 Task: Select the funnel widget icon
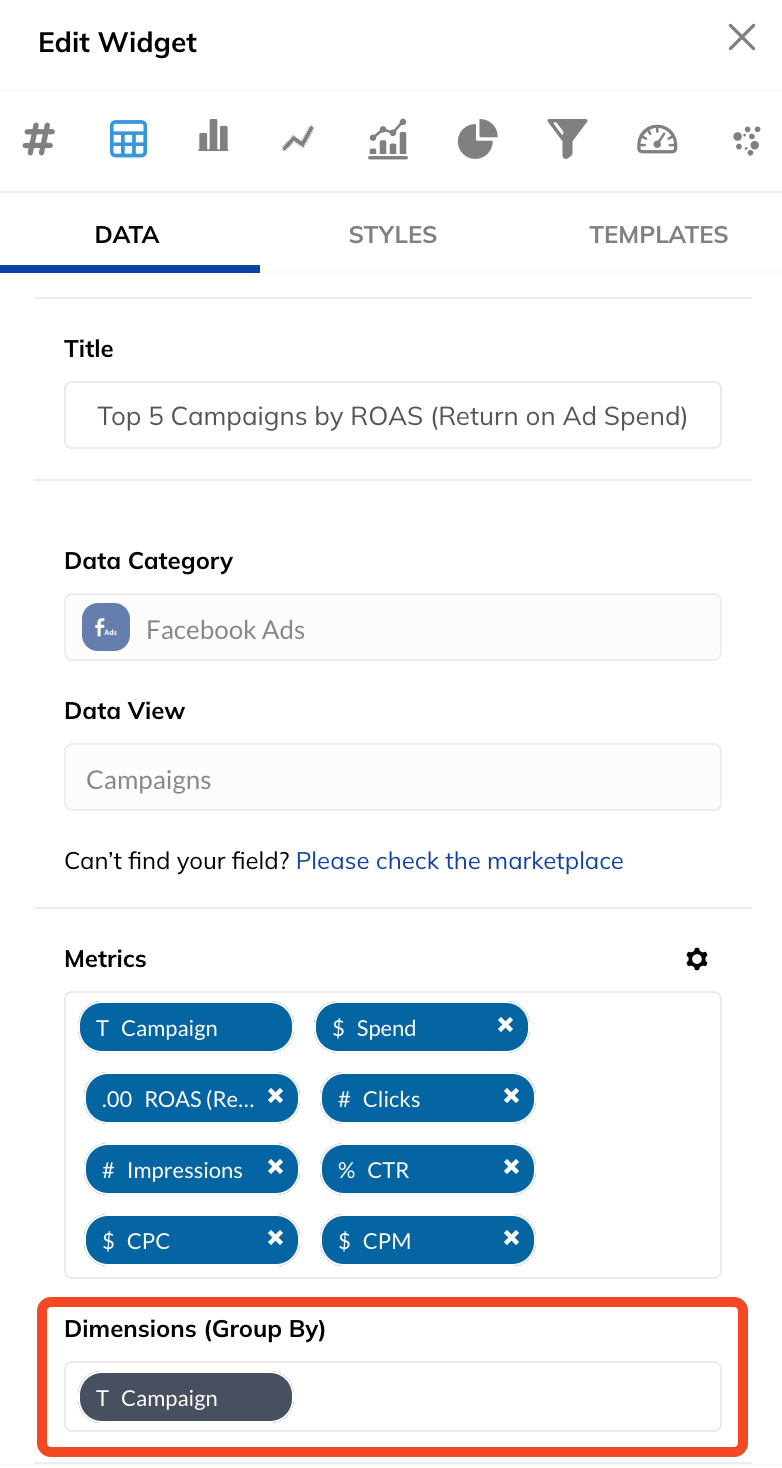(x=567, y=139)
